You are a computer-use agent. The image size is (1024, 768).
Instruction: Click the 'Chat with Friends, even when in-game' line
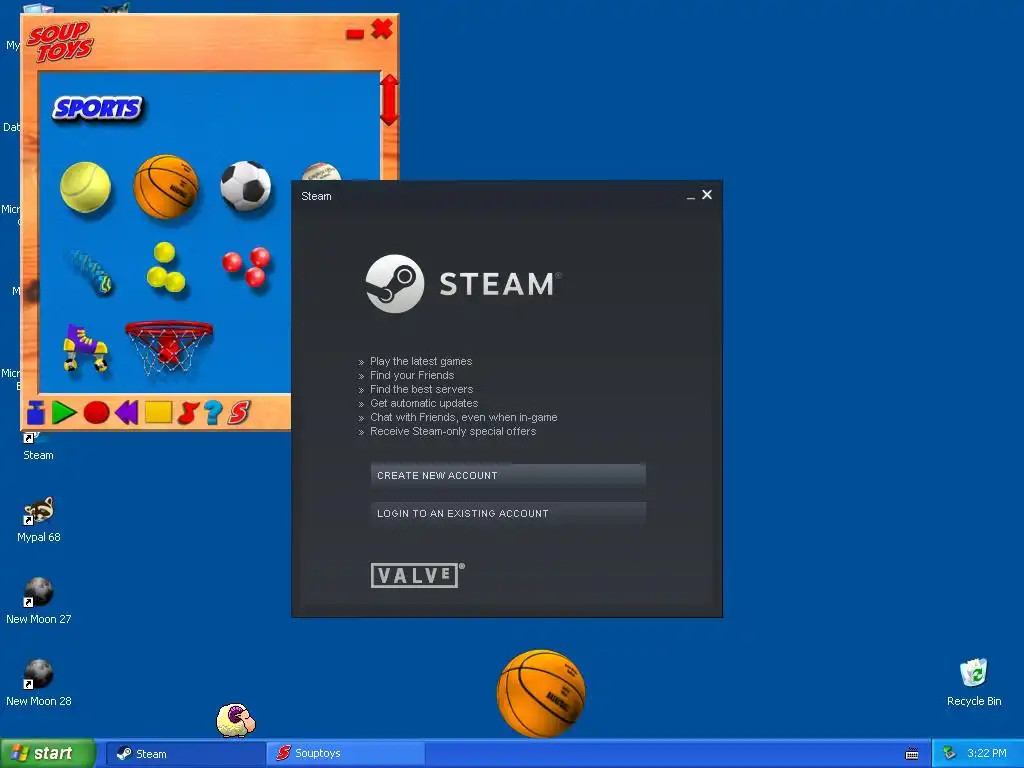464,417
